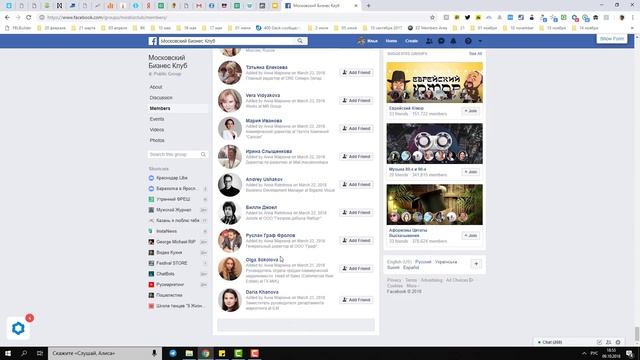This screenshot has width=640, height=360.
Task: Open Telegram from the taskbar
Action: pyautogui.click(x=173, y=353)
